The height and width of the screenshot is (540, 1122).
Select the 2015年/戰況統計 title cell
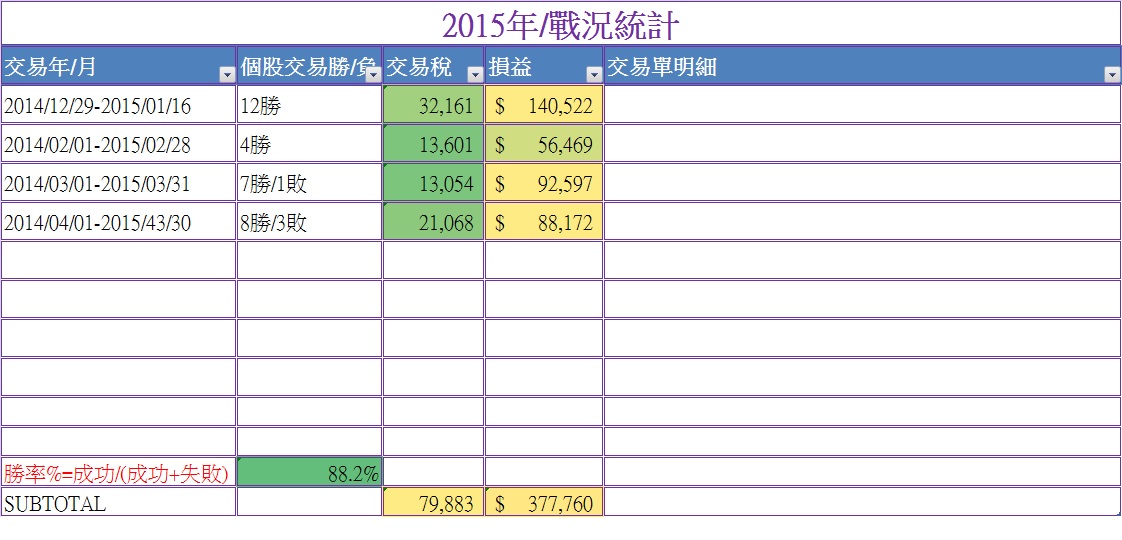point(561,24)
